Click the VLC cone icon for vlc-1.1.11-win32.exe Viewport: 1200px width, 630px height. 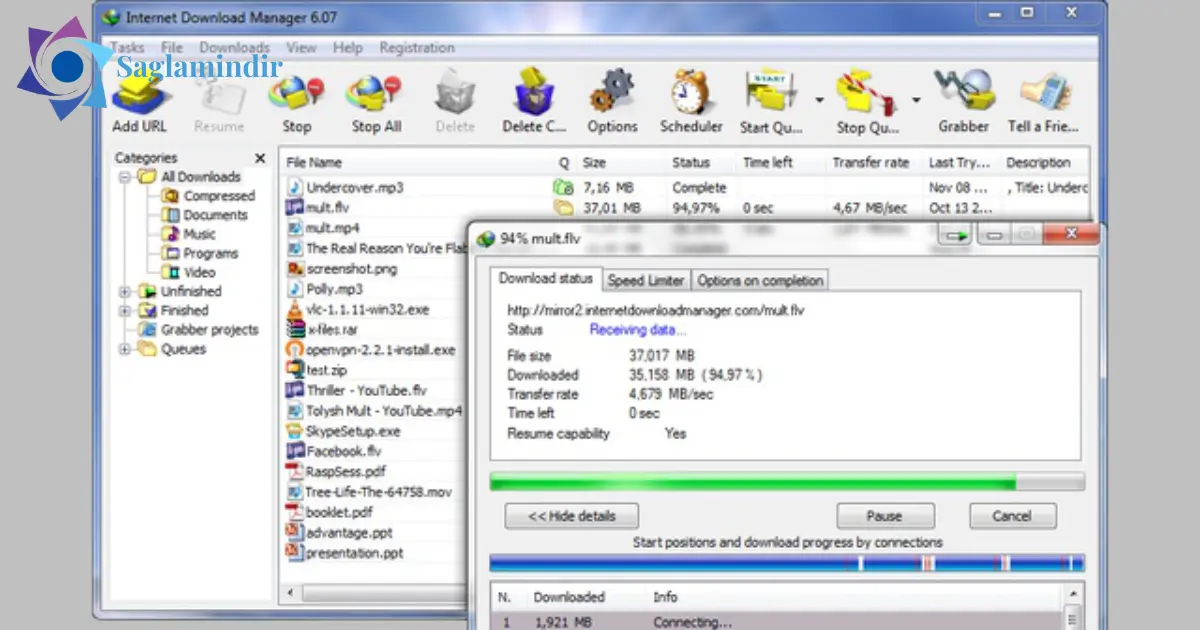tap(295, 310)
